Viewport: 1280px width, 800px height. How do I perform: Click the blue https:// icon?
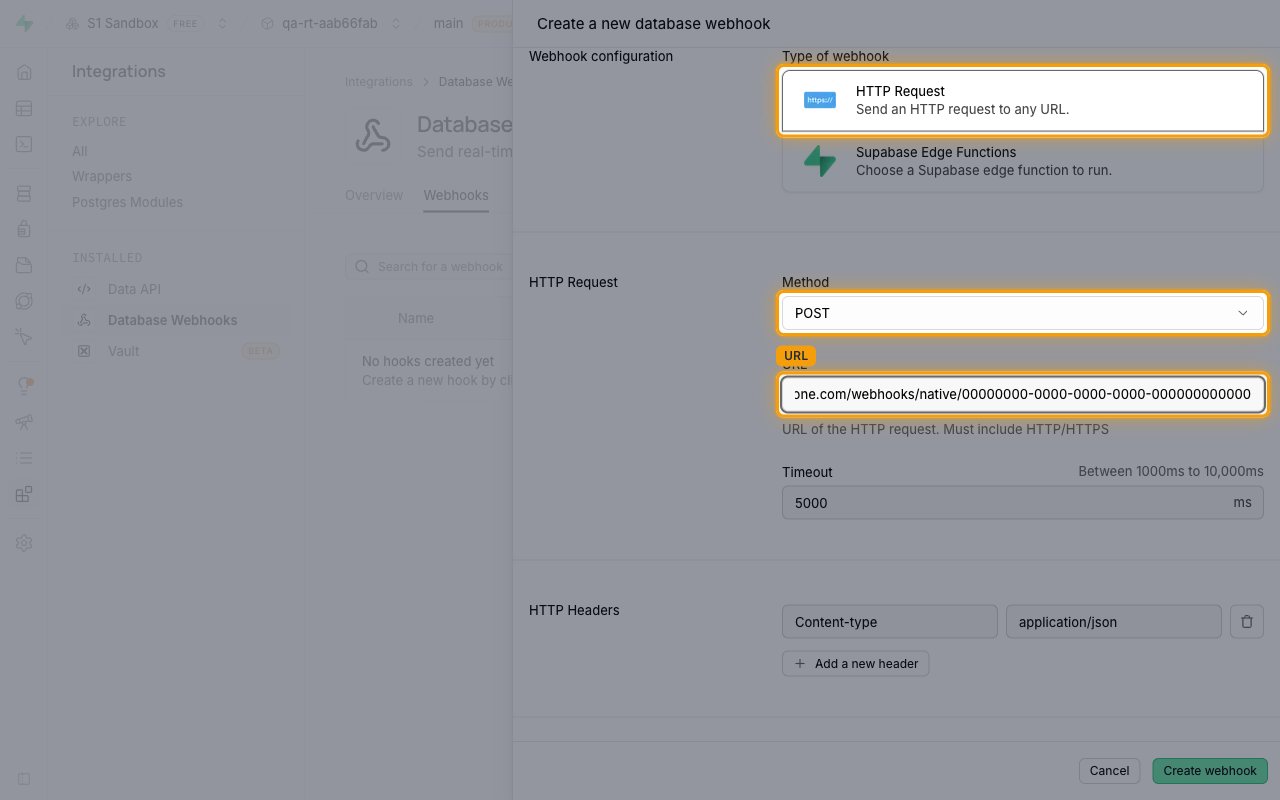[820, 100]
